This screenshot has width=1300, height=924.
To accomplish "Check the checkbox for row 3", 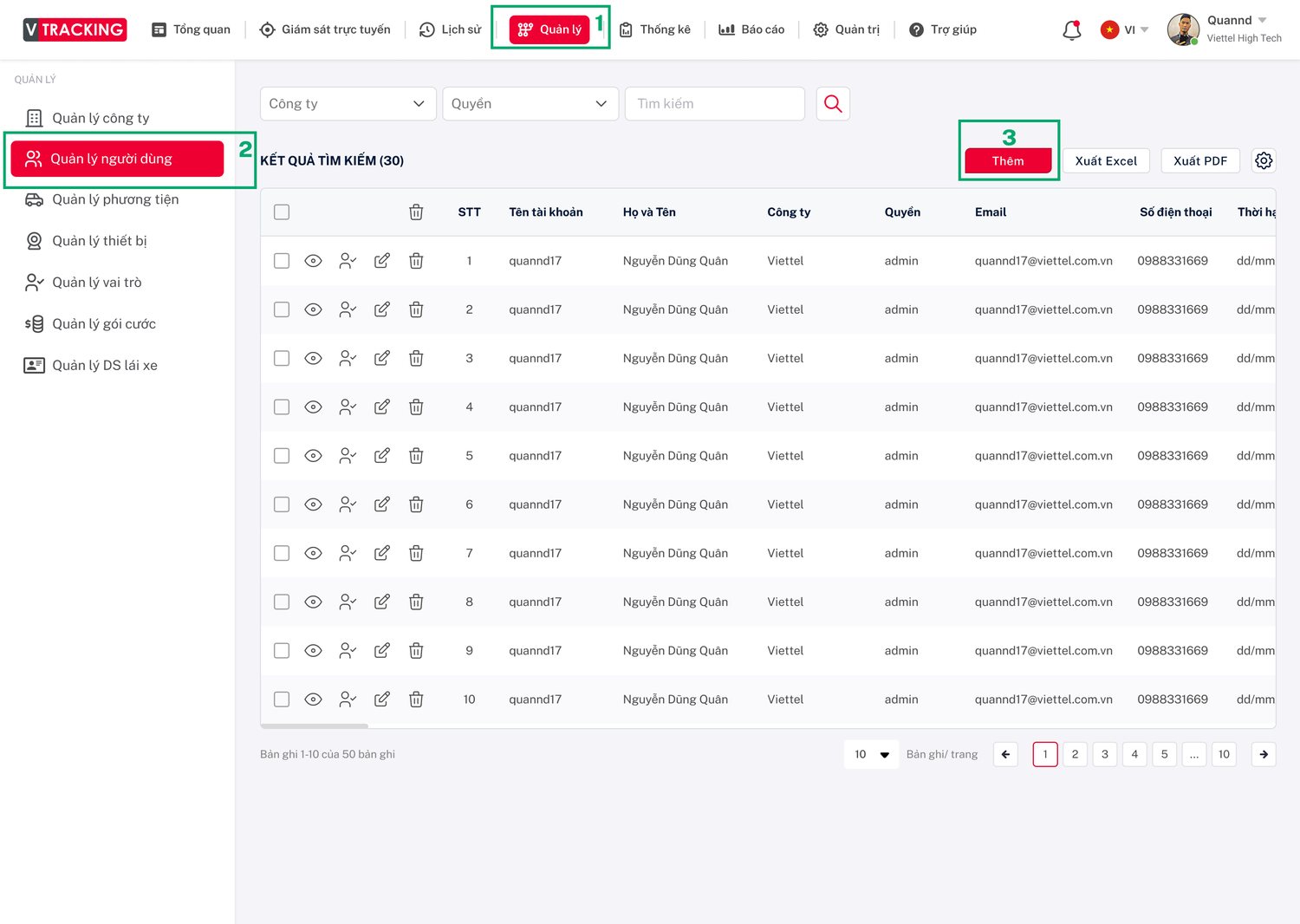I will click(282, 358).
